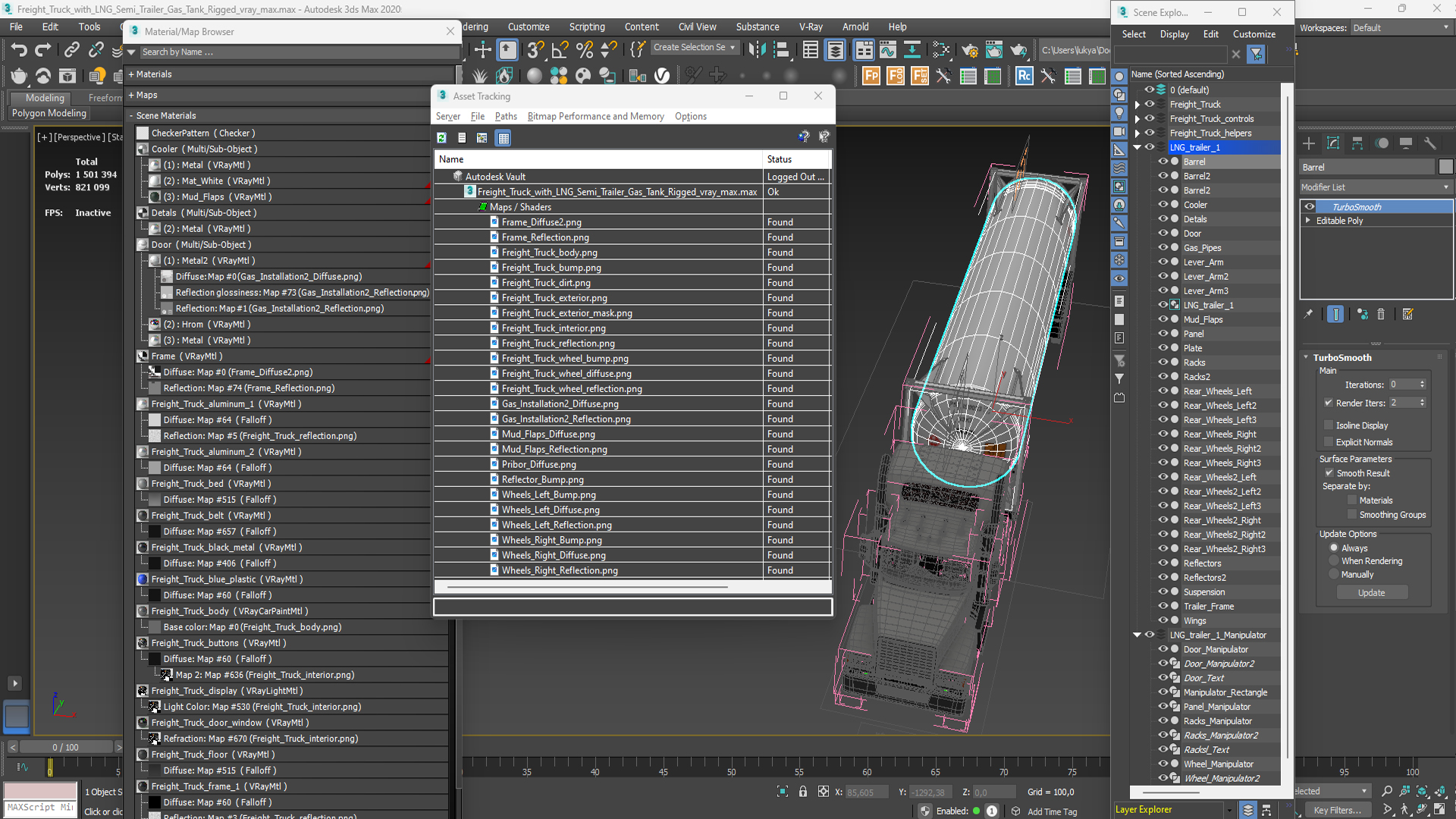This screenshot has height=819, width=1456.
Task: Click the V-Ray logo toolbar icon
Action: [x=662, y=76]
